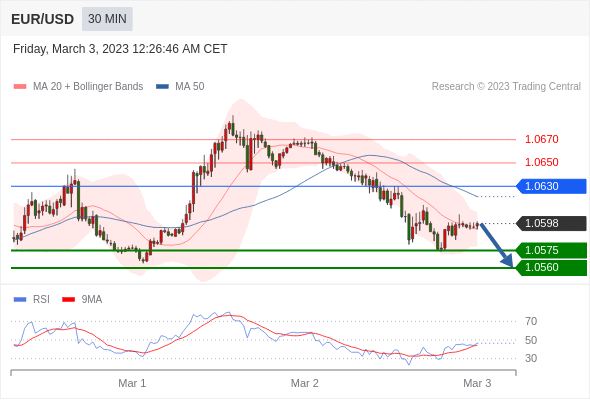Click the RSI 30 axis value

(531, 358)
